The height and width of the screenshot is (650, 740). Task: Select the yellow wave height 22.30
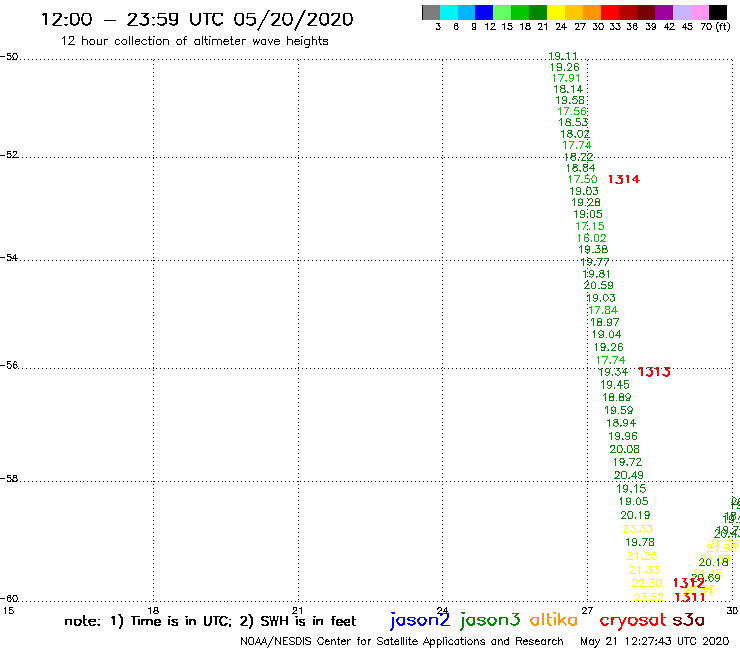click(647, 583)
